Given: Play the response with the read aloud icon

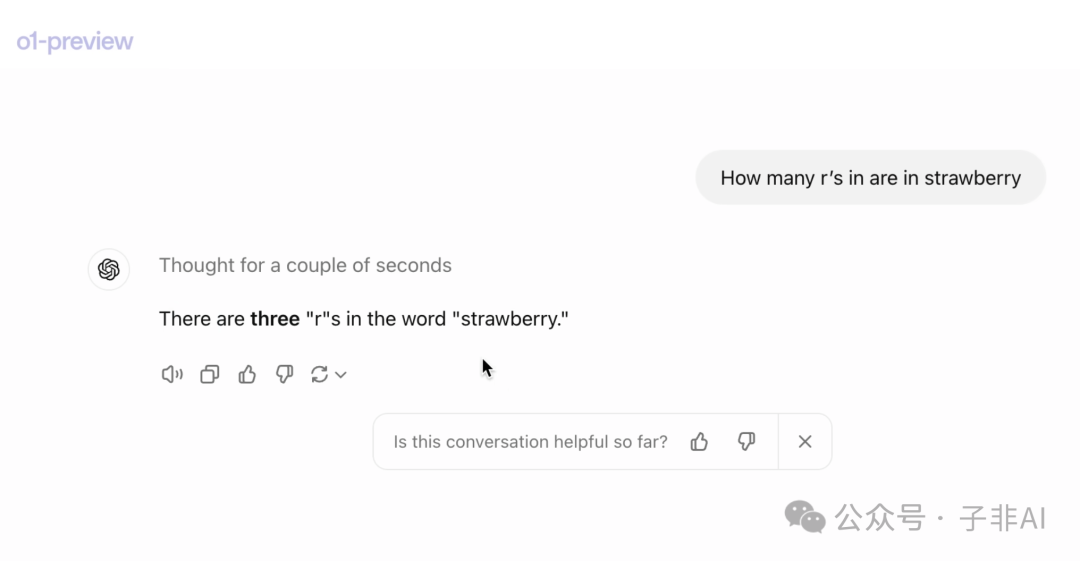Looking at the screenshot, I should [172, 374].
